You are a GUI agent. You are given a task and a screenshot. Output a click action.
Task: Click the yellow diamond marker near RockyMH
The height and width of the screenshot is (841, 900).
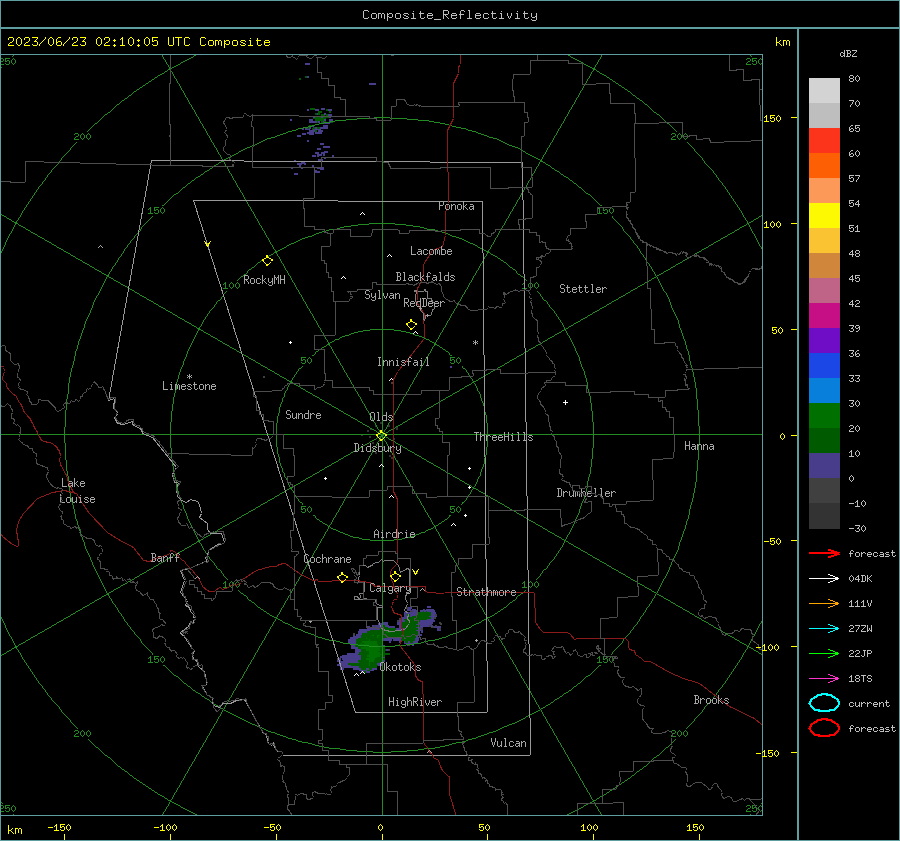pyautogui.click(x=267, y=261)
